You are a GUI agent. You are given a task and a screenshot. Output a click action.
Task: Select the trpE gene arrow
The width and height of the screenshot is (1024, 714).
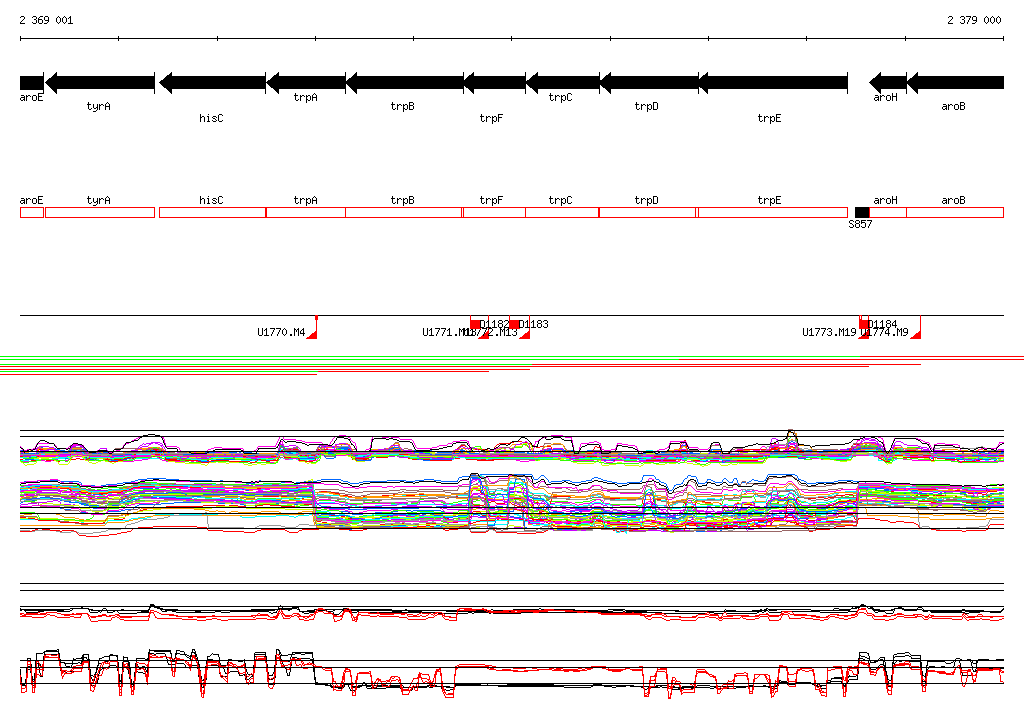coord(772,82)
